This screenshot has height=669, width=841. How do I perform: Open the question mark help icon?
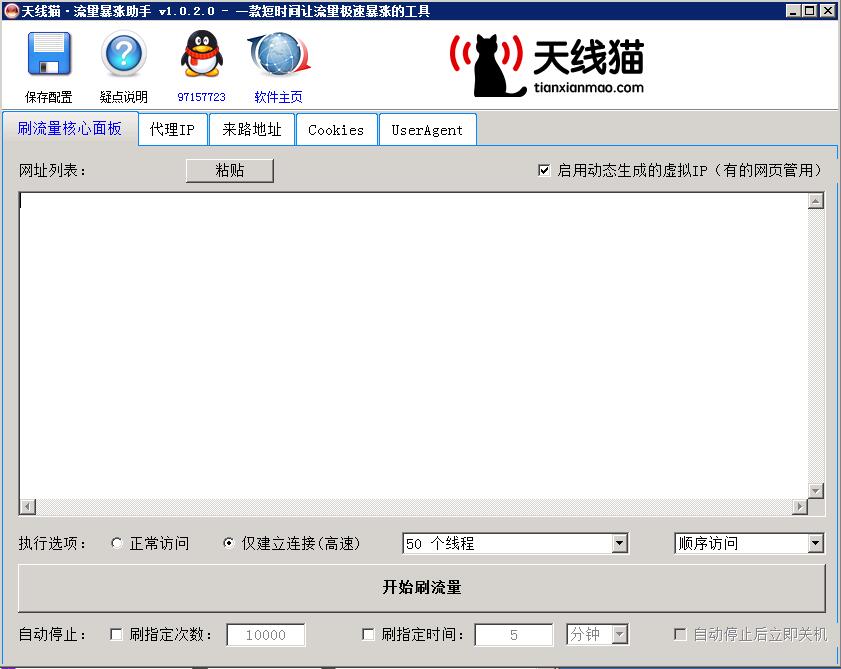pos(124,54)
